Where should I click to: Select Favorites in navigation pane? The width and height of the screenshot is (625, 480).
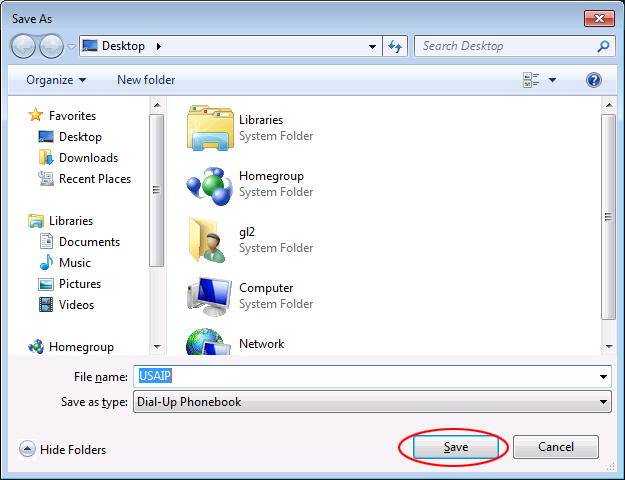tap(72, 116)
